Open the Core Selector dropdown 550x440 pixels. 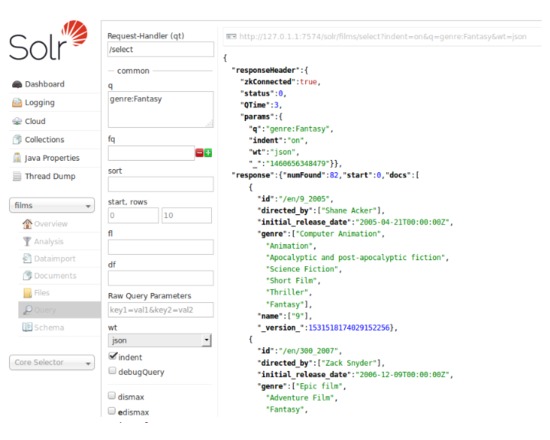coord(52,362)
